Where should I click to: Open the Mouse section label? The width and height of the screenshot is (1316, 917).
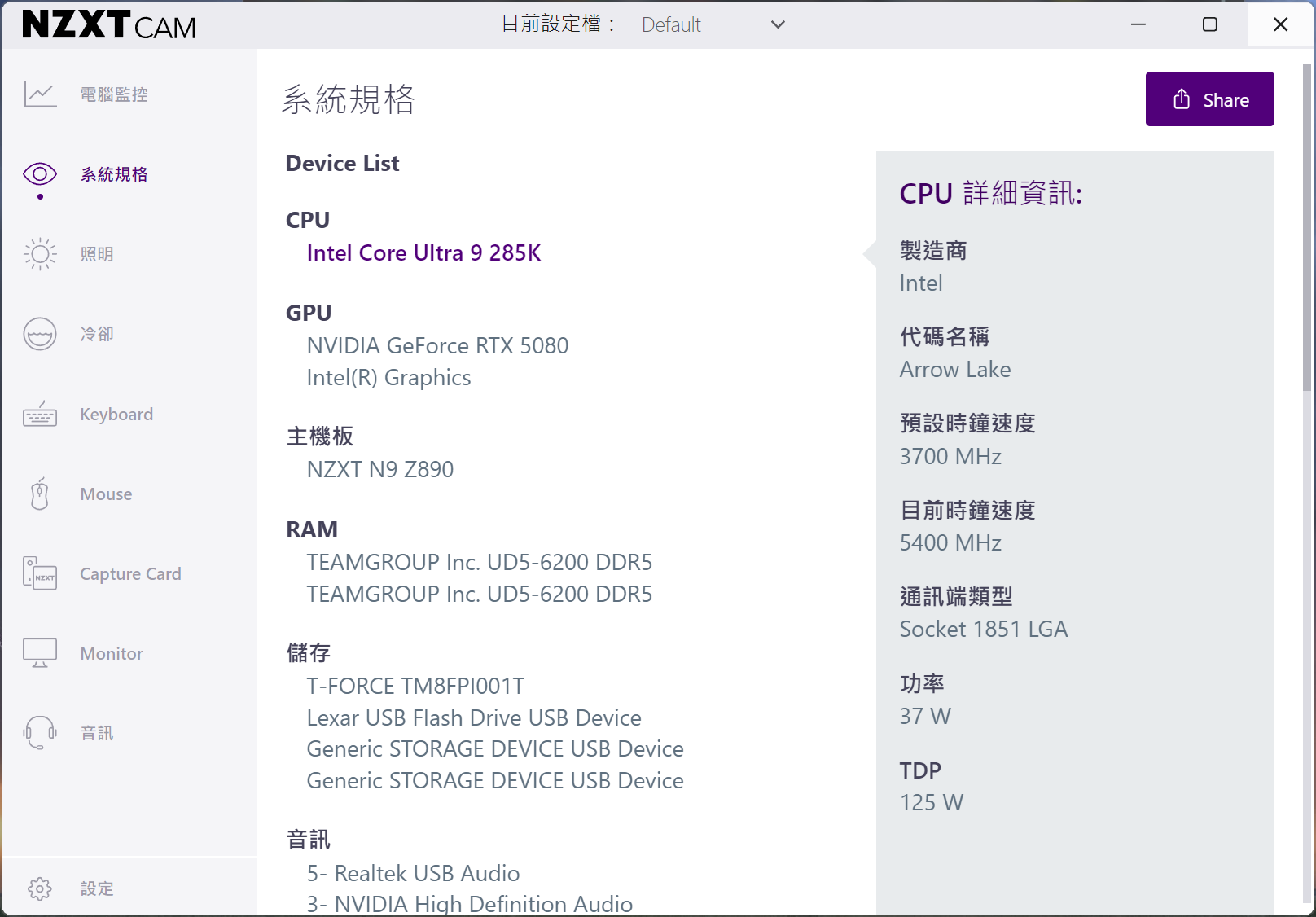click(x=106, y=494)
